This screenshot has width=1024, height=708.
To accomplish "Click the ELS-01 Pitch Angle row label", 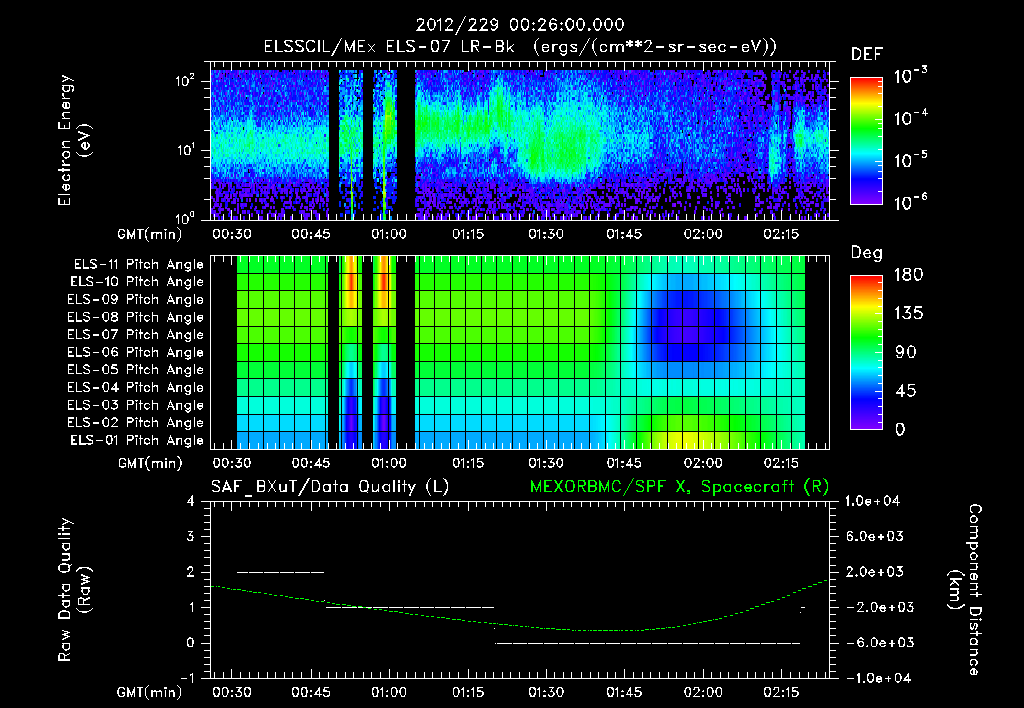I will coord(136,441).
